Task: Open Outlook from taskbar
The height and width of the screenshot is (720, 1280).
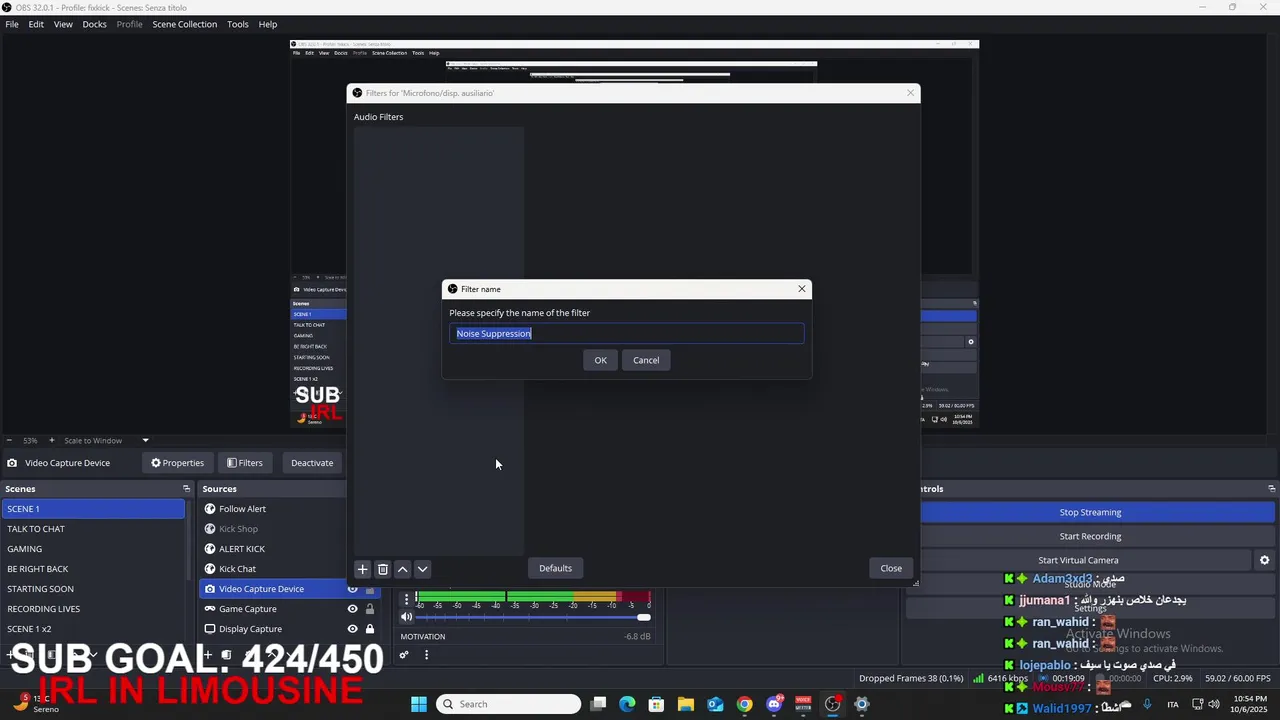Action: tap(715, 704)
